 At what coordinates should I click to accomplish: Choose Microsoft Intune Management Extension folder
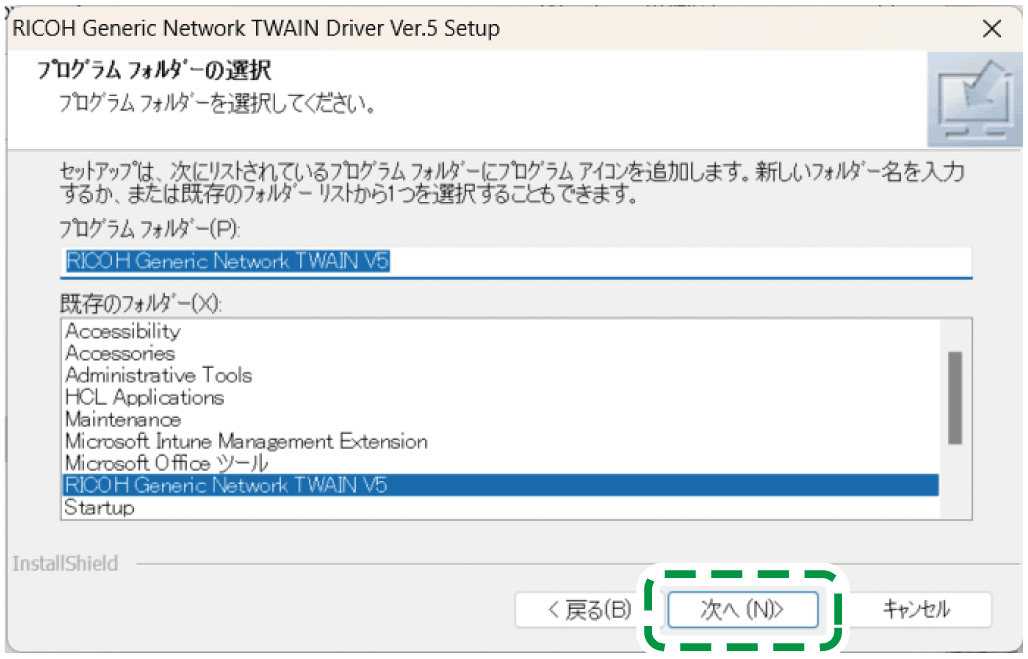[246, 441]
